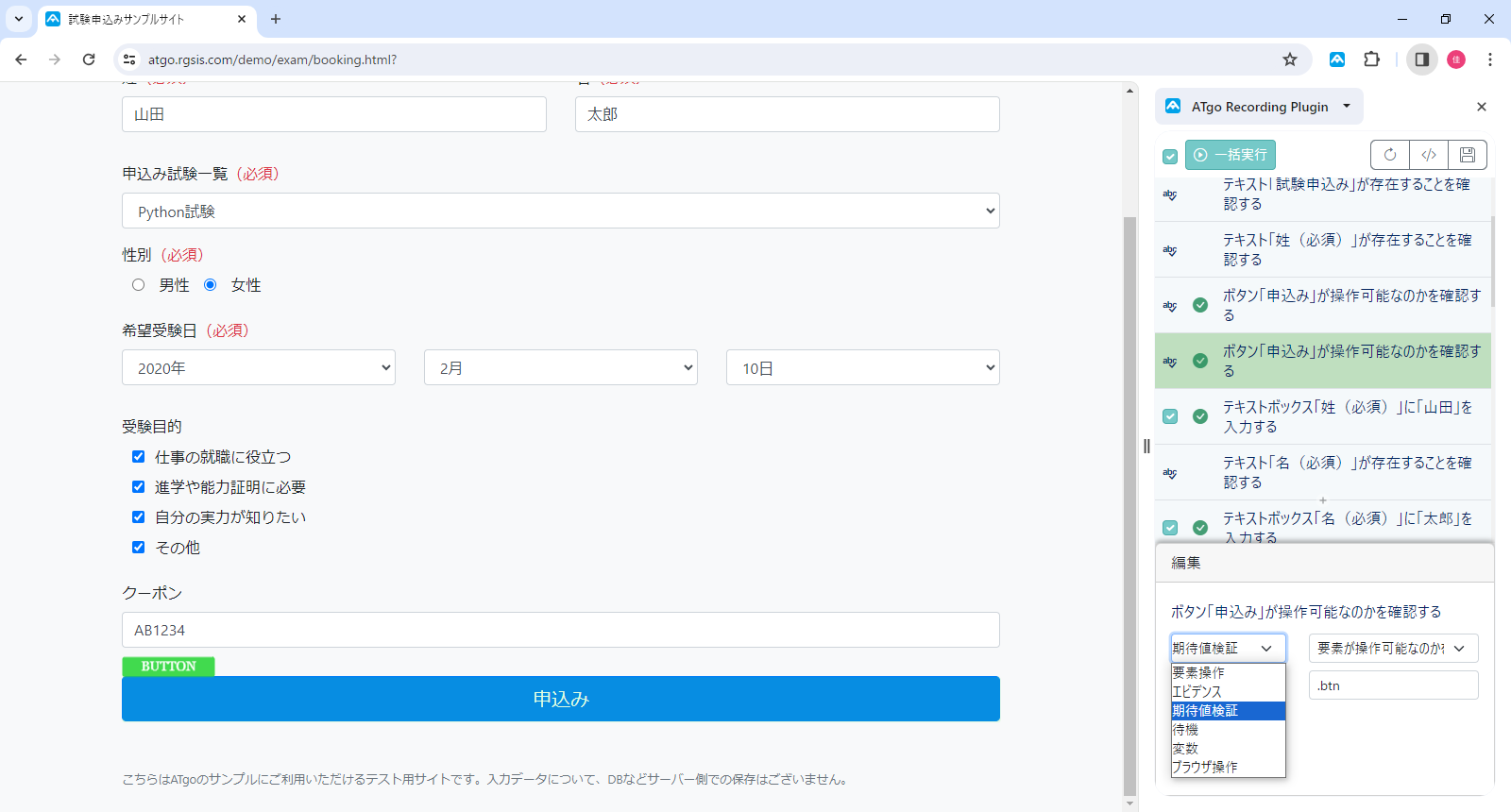Open the Chrome profile avatar

(1456, 59)
